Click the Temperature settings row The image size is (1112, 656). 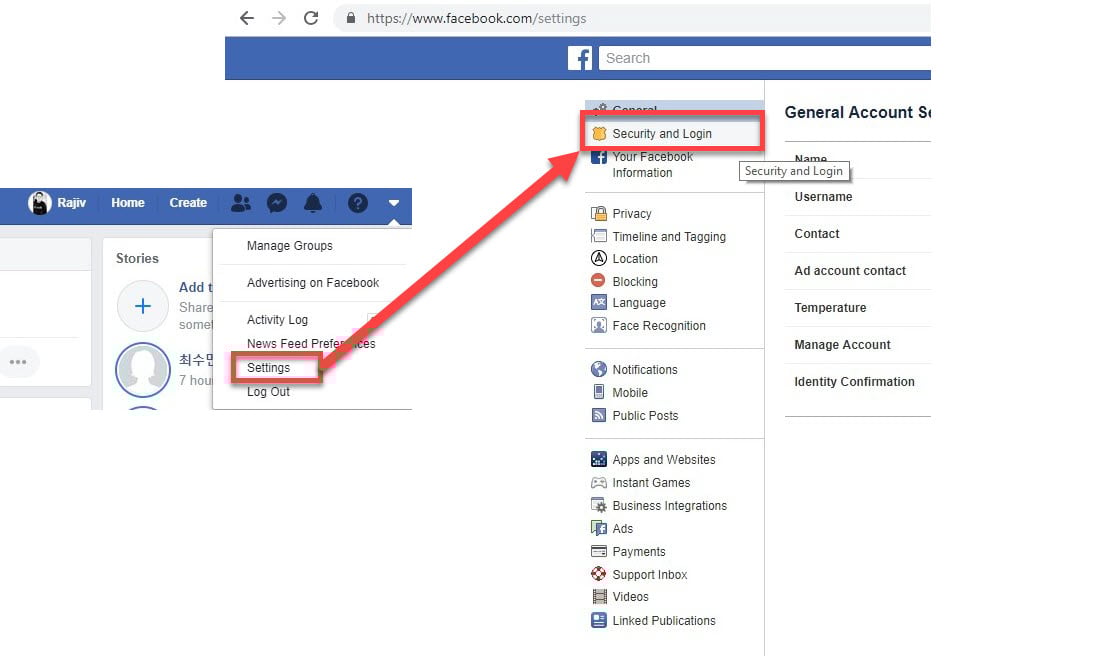pyautogui.click(x=857, y=307)
